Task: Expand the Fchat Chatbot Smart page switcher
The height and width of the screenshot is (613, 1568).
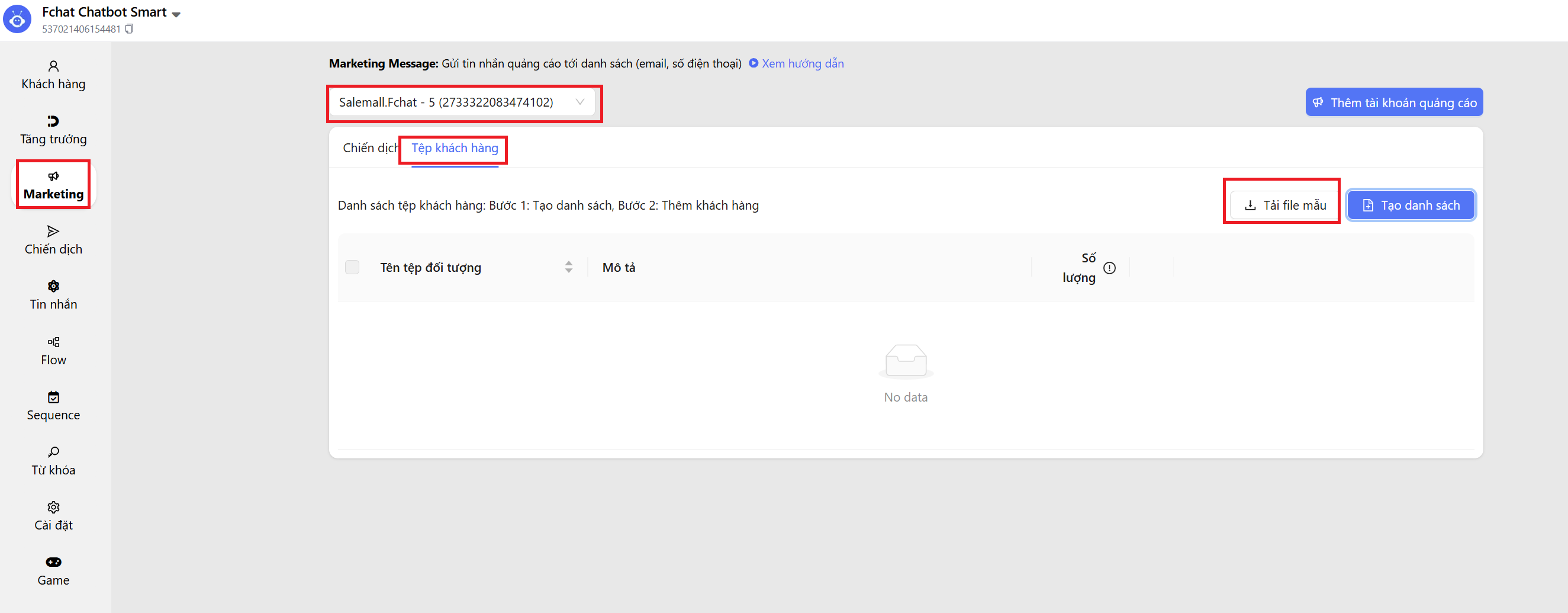Action: [176, 14]
